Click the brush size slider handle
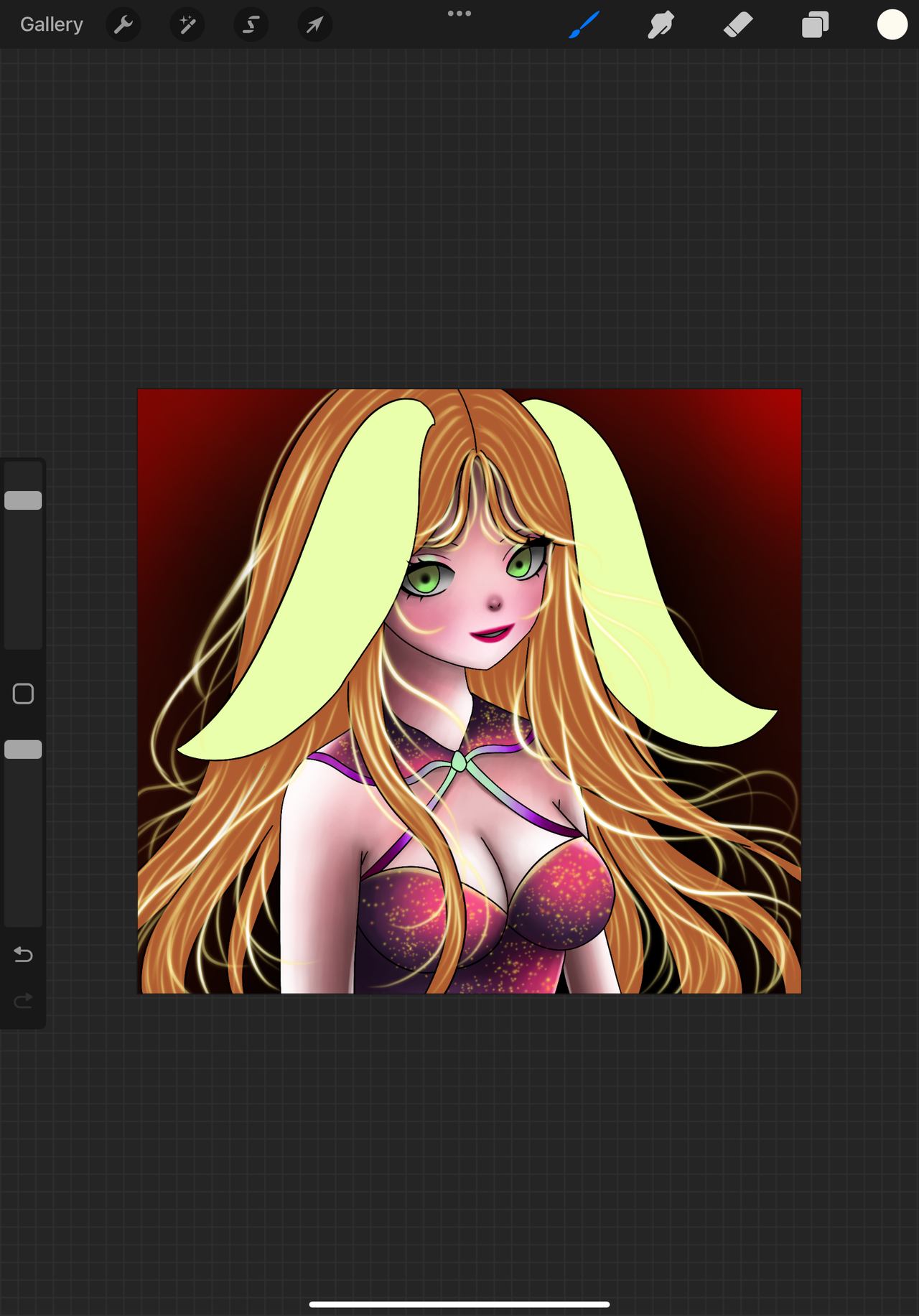919x1316 pixels. [x=23, y=500]
